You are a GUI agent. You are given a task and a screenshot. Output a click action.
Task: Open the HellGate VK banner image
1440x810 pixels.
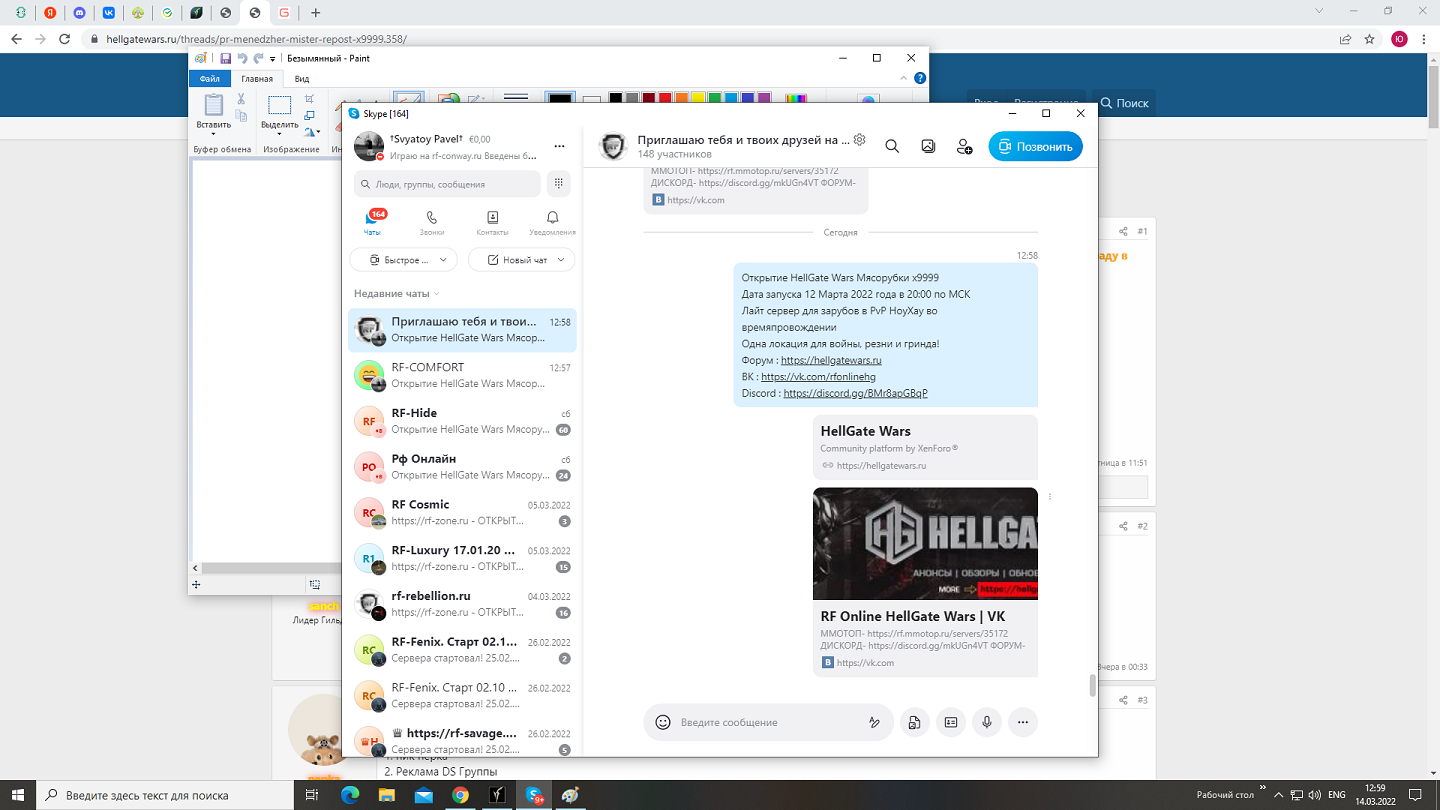[925, 543]
